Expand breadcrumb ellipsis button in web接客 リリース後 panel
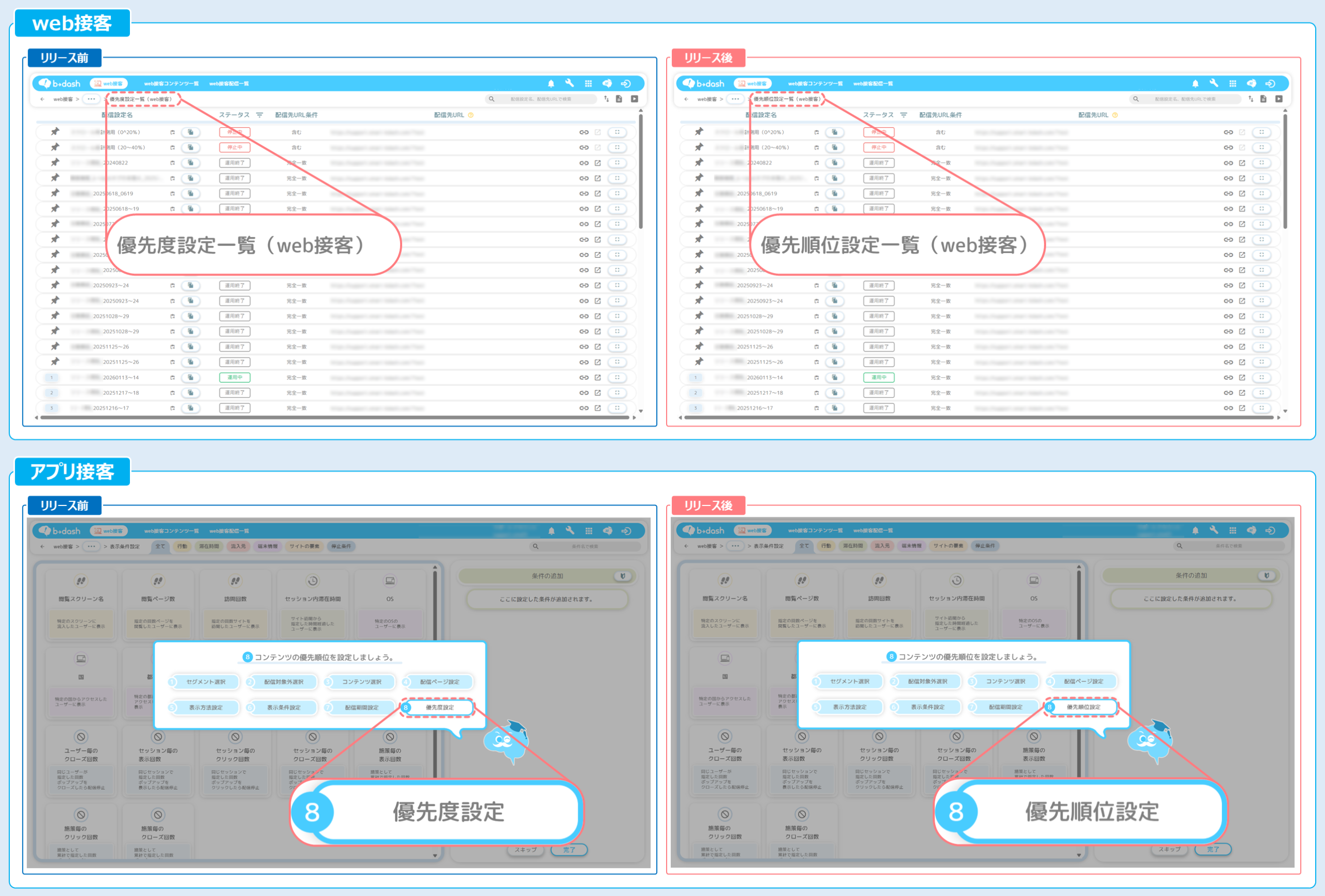 [x=735, y=99]
